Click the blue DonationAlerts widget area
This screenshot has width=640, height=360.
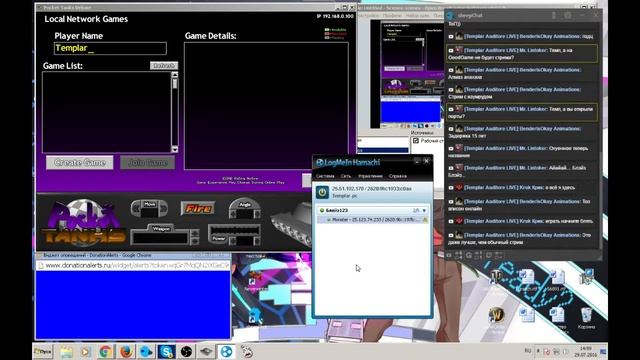click(133, 304)
